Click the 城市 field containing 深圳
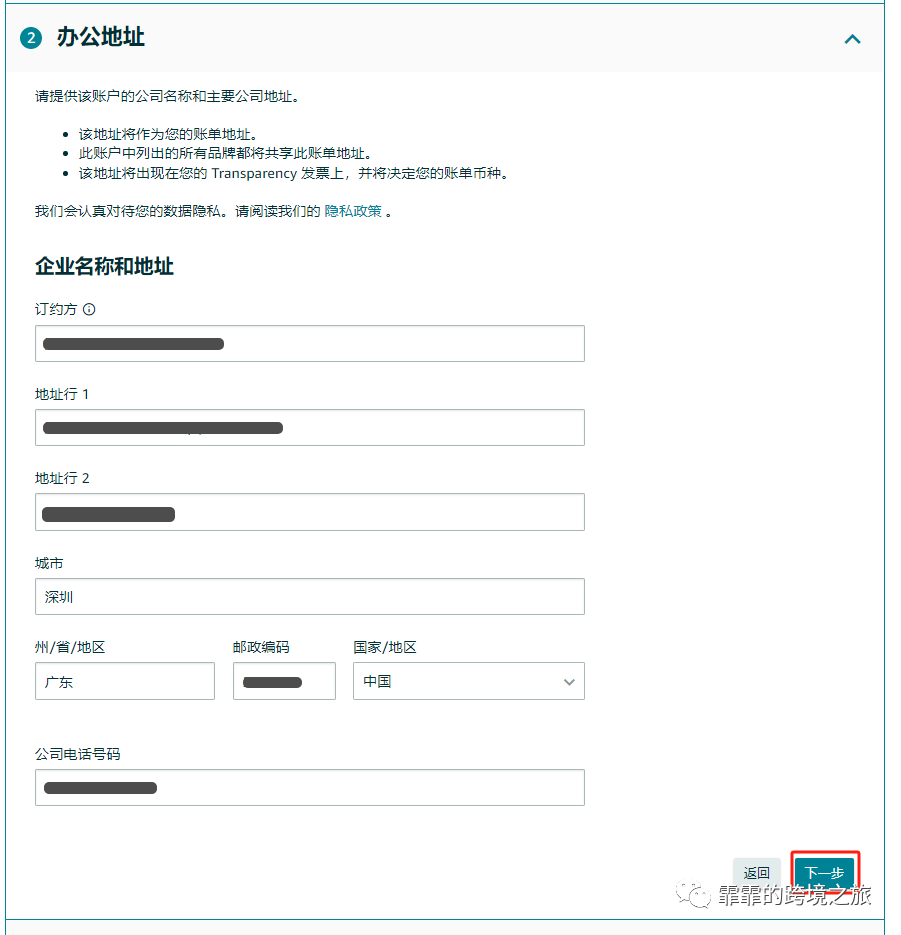Image resolution: width=901 pixels, height=935 pixels. (x=310, y=596)
